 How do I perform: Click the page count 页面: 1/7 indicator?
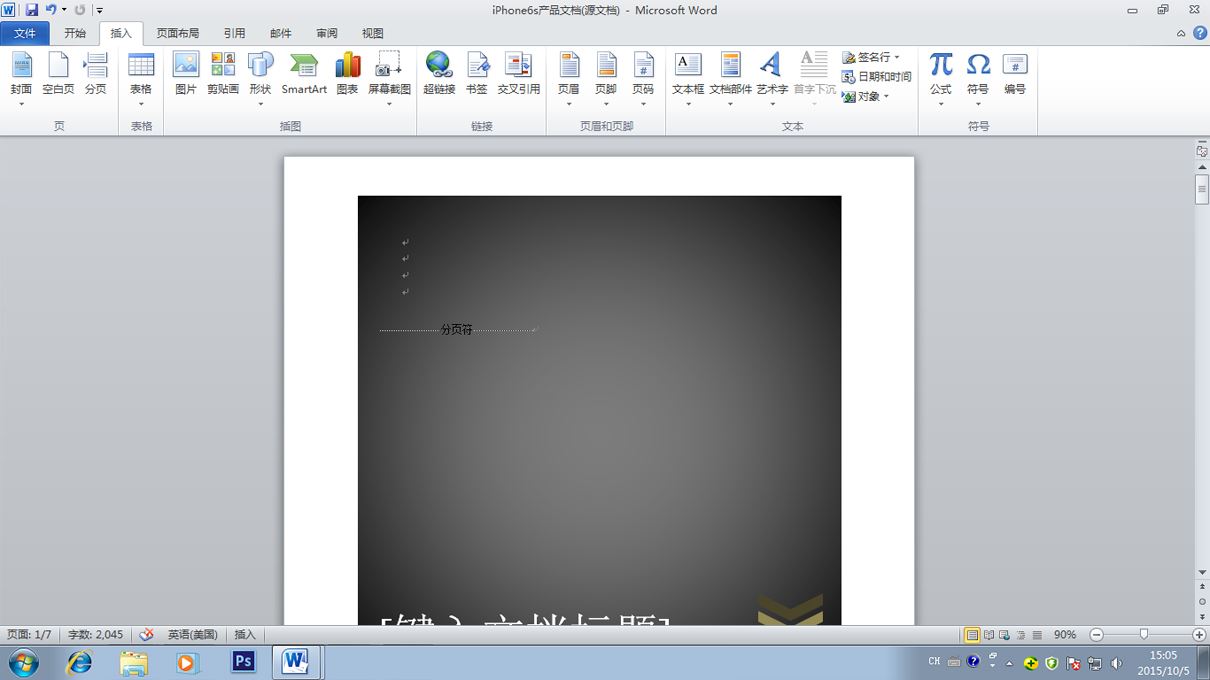tap(29, 635)
